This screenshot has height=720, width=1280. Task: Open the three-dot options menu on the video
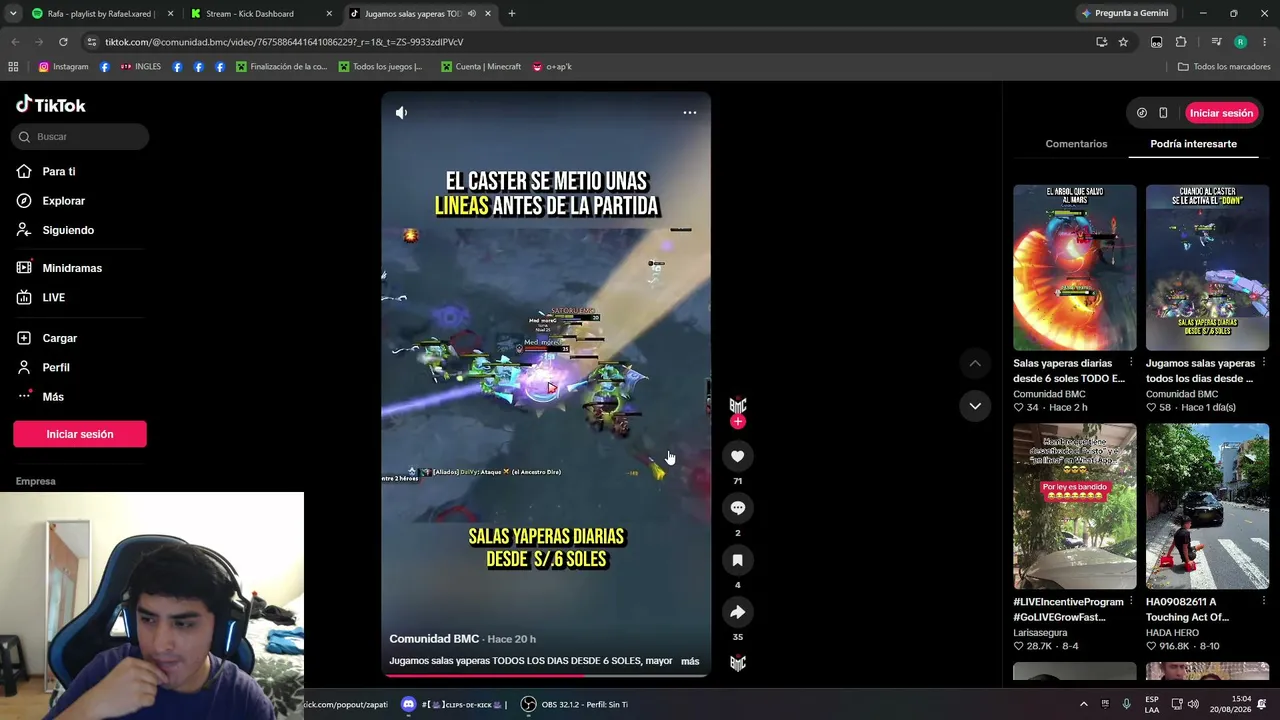[690, 113]
